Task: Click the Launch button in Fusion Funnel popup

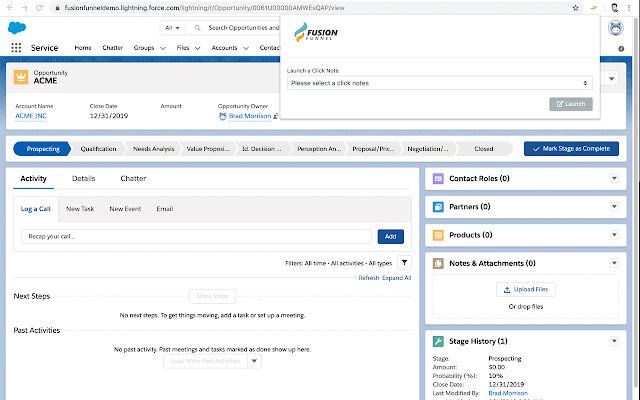Action: click(571, 104)
